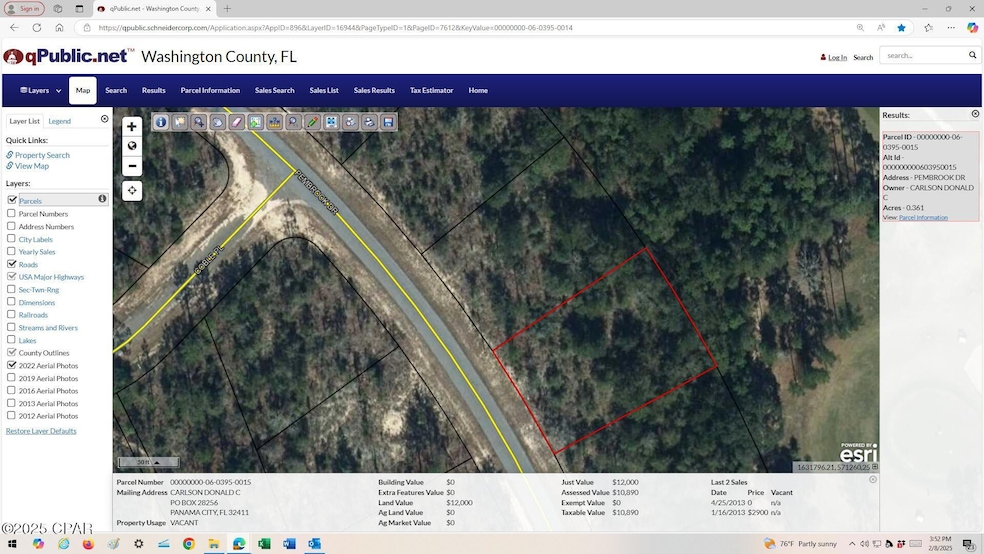
Task: Click the locate crosshair button
Action: coord(132,191)
